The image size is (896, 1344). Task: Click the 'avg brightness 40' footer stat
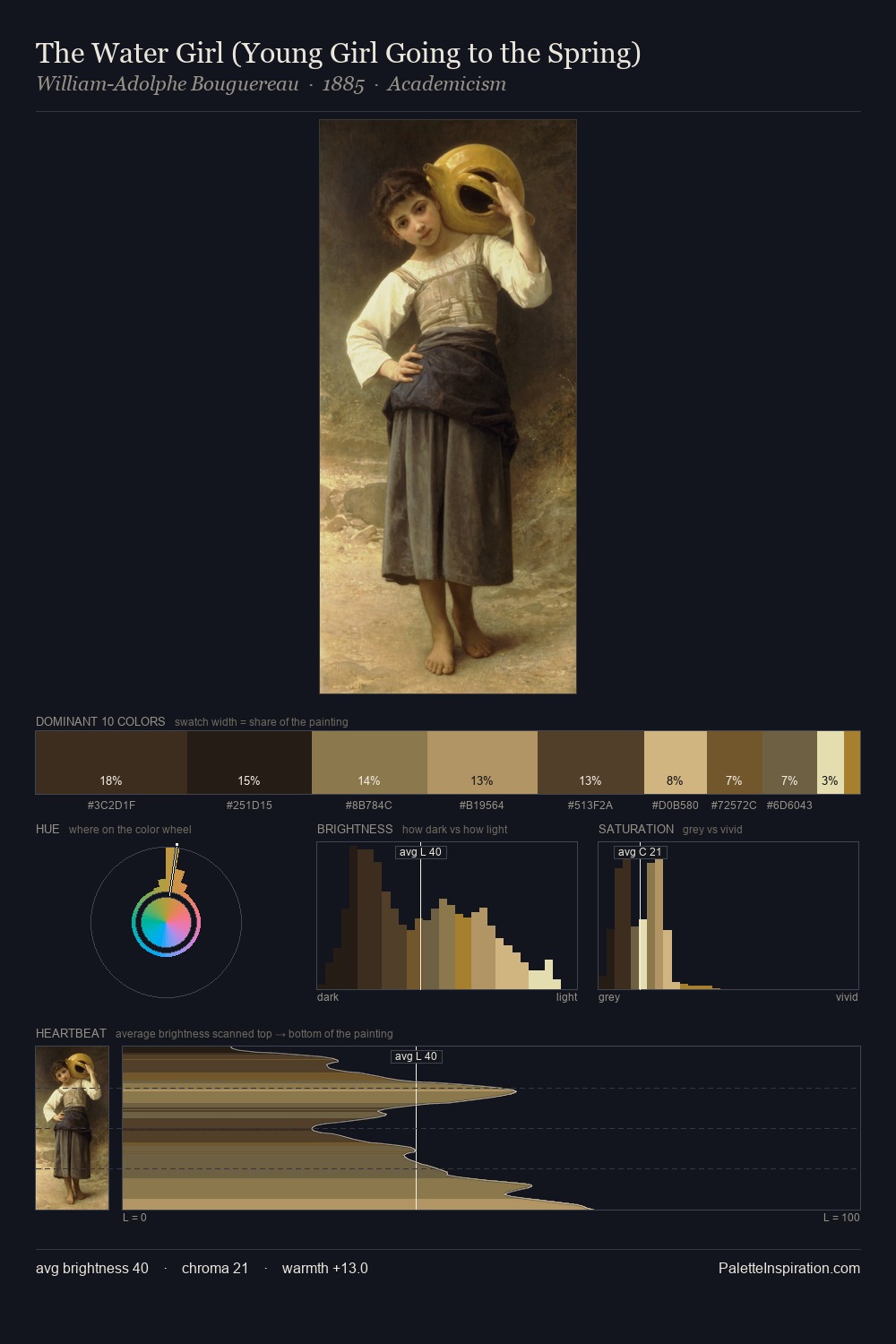[x=92, y=1268]
